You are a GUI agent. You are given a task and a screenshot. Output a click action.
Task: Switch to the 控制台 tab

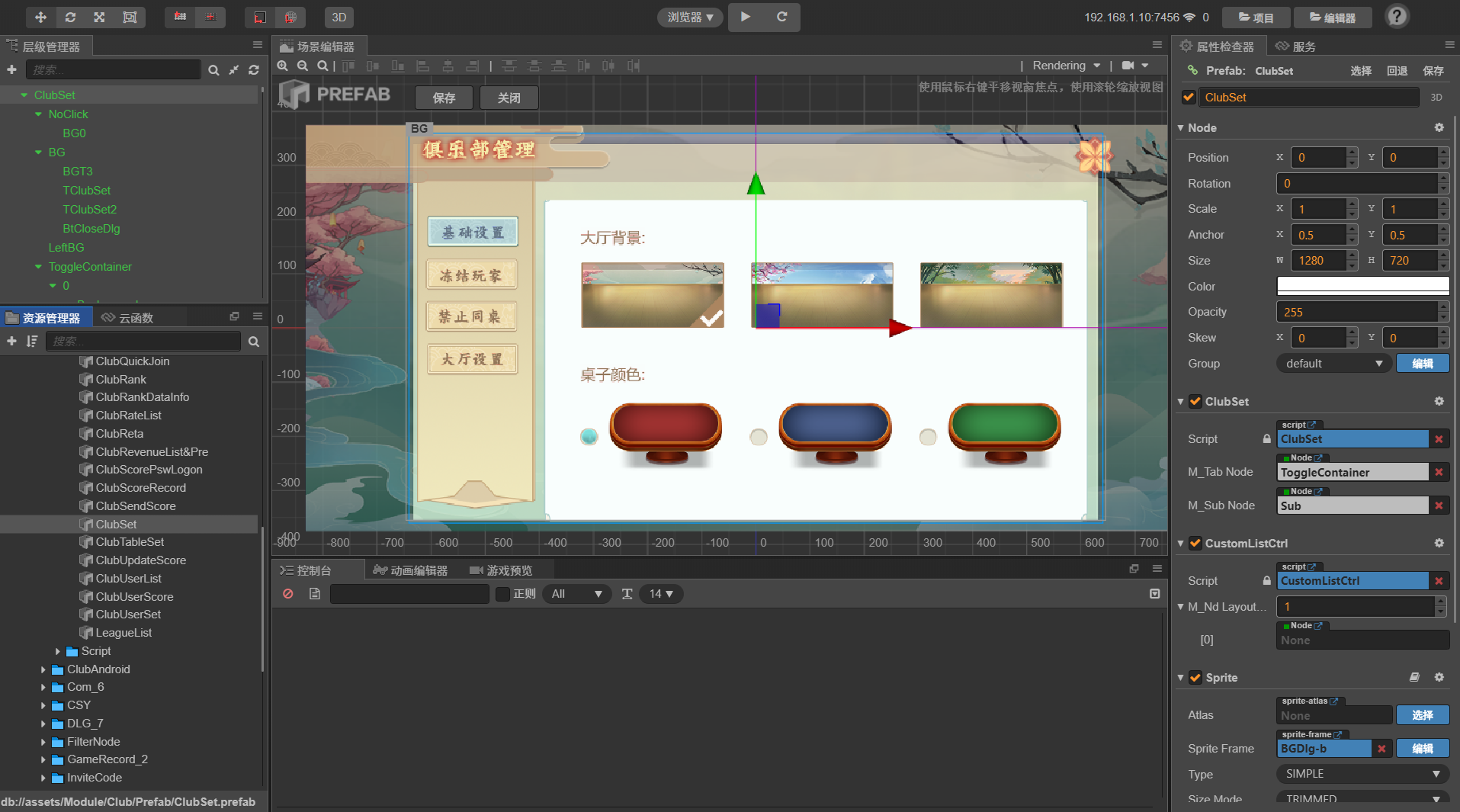click(x=306, y=570)
